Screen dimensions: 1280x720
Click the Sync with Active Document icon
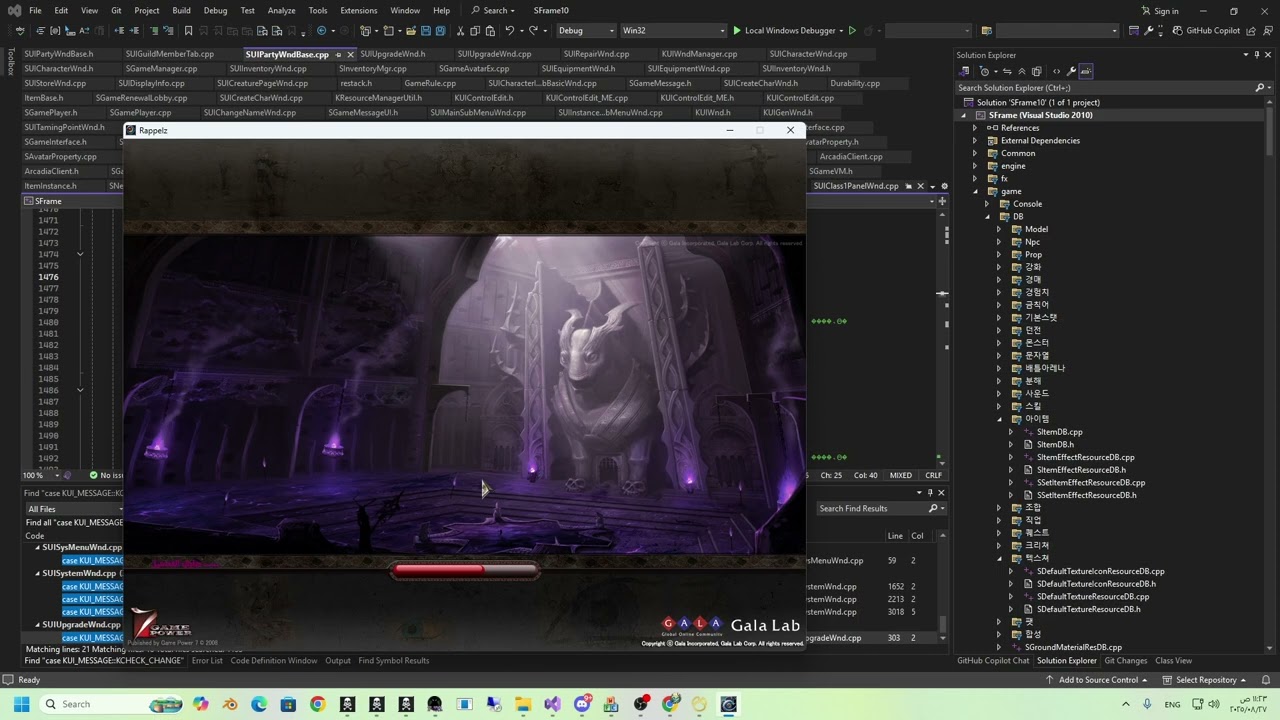tap(1008, 71)
